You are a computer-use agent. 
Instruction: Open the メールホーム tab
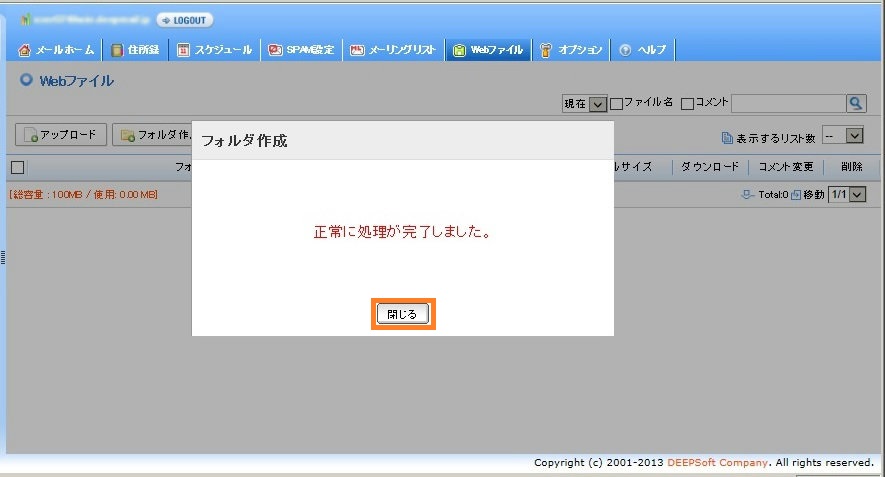(x=58, y=49)
